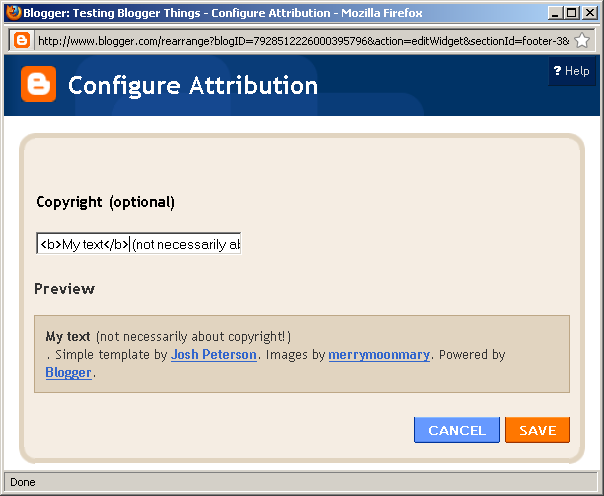The width and height of the screenshot is (604, 496).
Task: Click the 'Powered by' preview text
Action: point(472,354)
